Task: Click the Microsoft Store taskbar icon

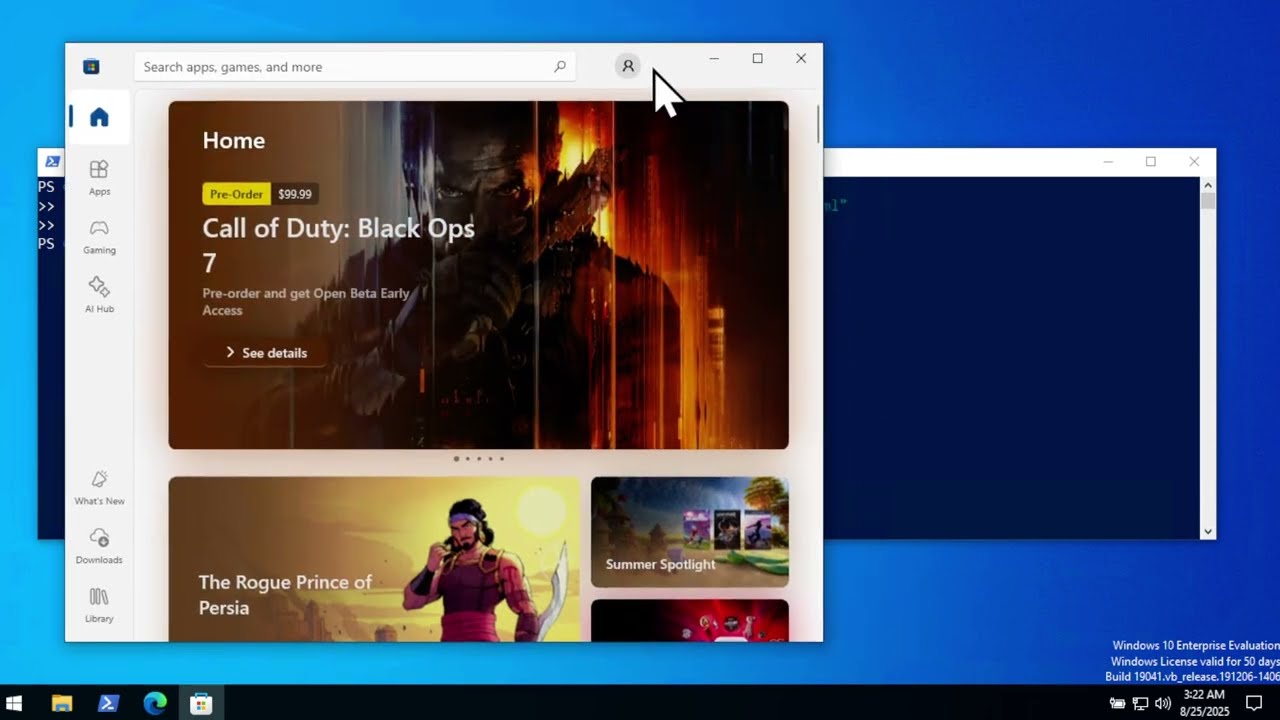Action: [x=201, y=703]
